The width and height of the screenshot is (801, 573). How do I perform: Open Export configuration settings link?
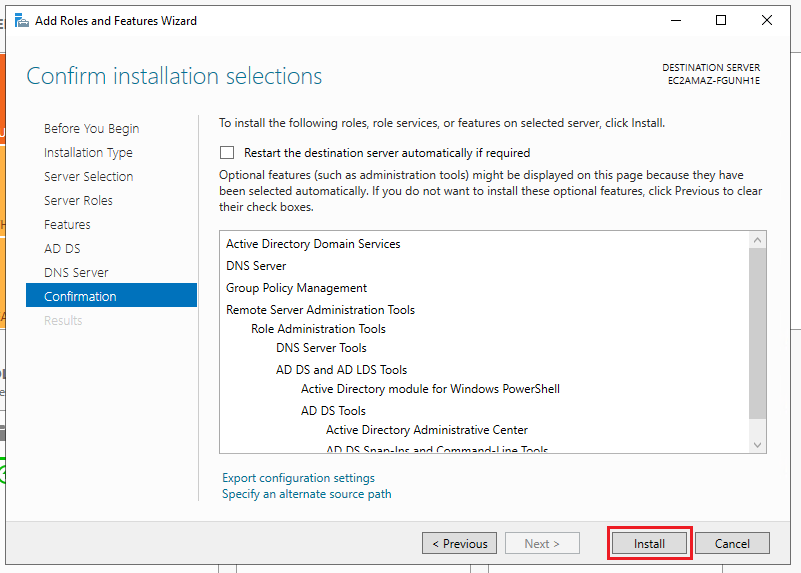pos(298,478)
